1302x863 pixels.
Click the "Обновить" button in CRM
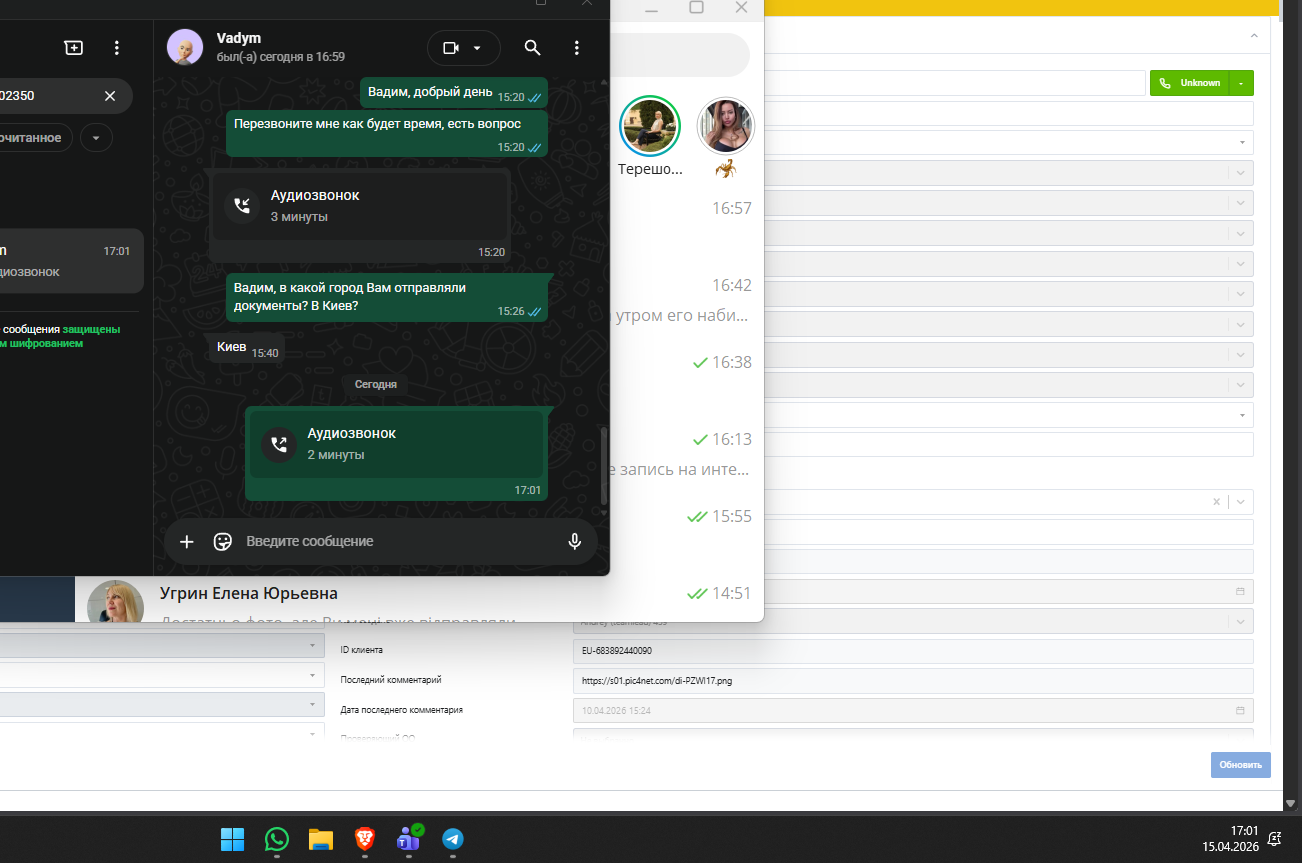1241,765
